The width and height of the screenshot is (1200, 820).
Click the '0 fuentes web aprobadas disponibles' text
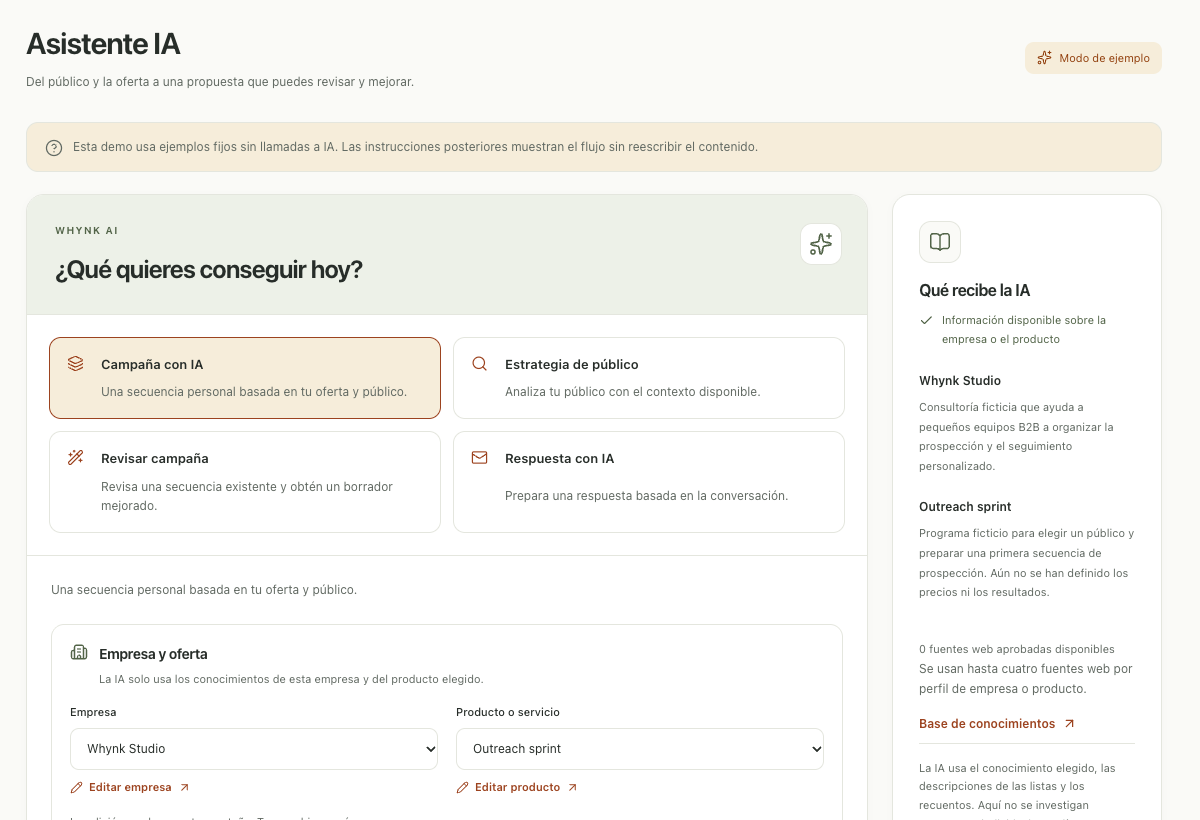pos(1017,649)
